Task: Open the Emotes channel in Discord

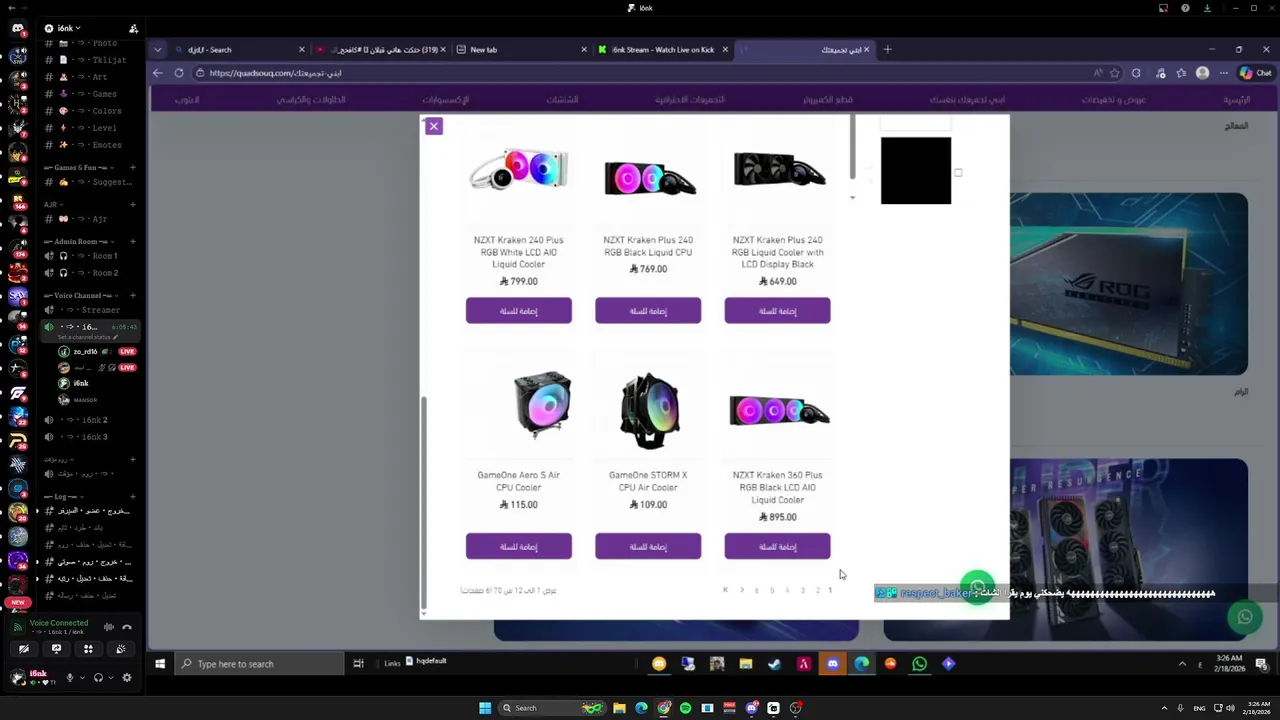Action: 91,145
